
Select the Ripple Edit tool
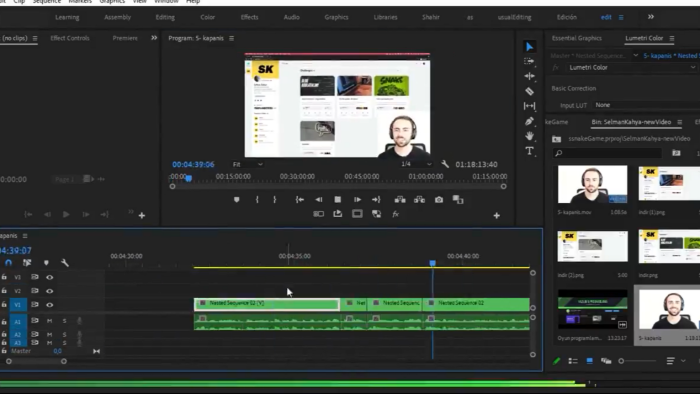tap(529, 76)
